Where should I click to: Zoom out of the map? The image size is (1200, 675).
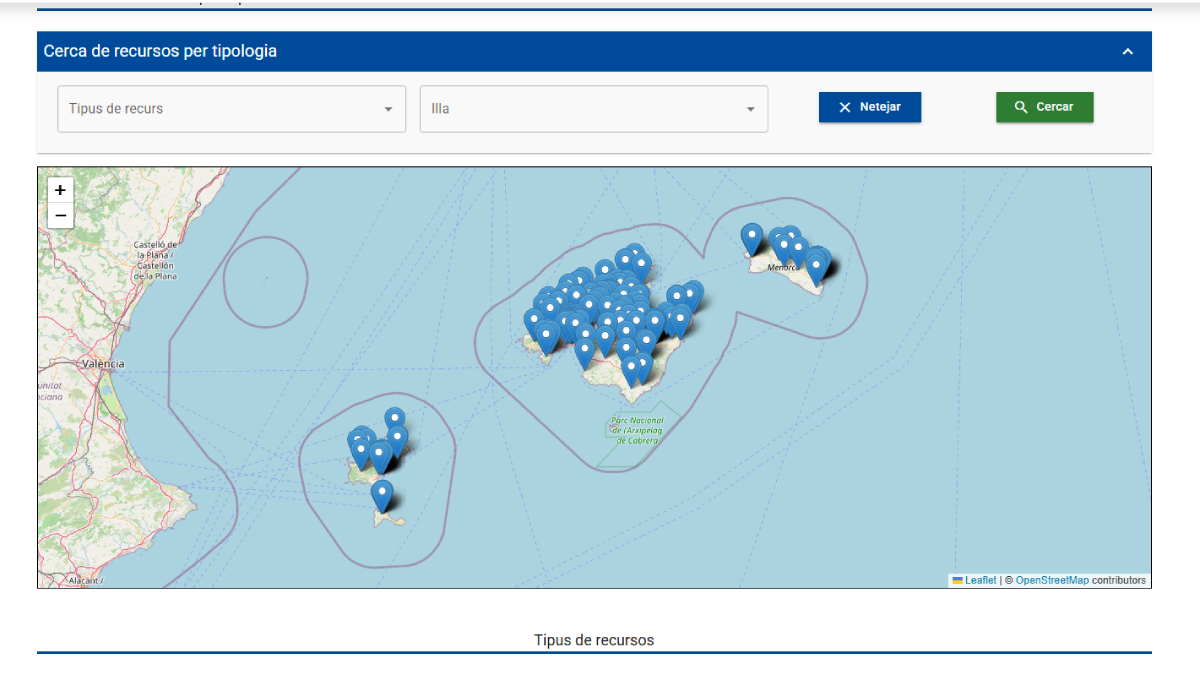coord(60,216)
